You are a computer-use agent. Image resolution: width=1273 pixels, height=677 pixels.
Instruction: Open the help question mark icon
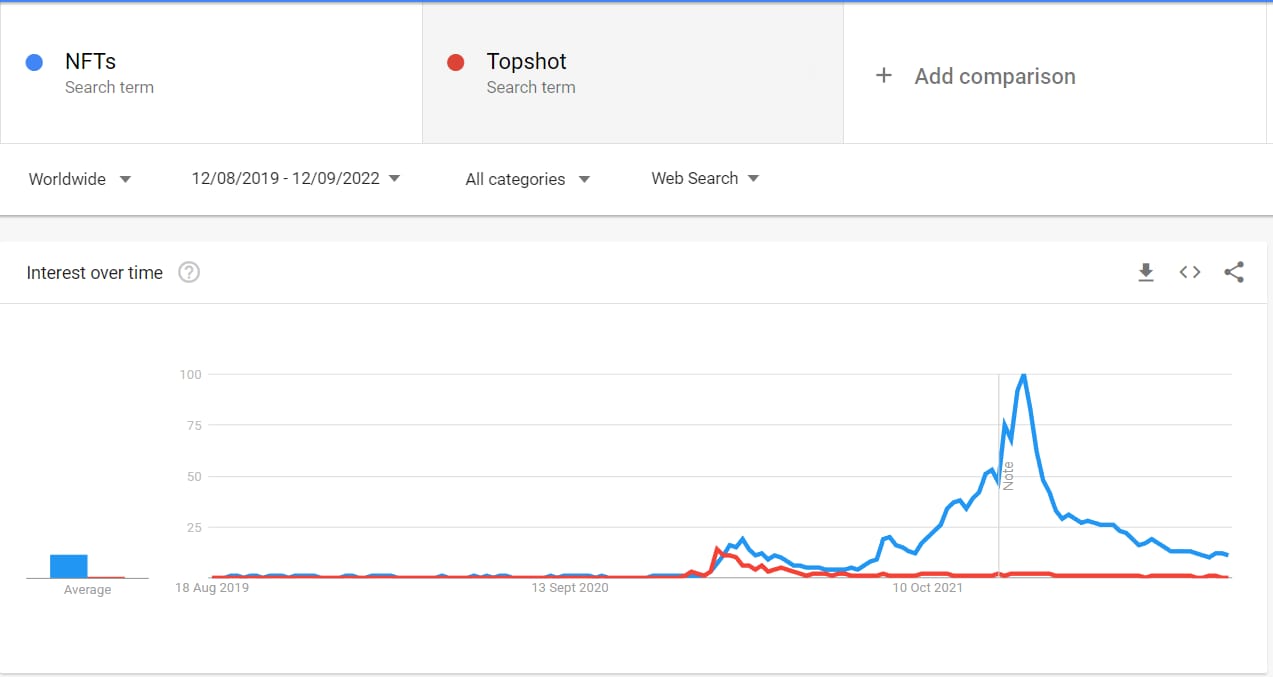pos(189,272)
